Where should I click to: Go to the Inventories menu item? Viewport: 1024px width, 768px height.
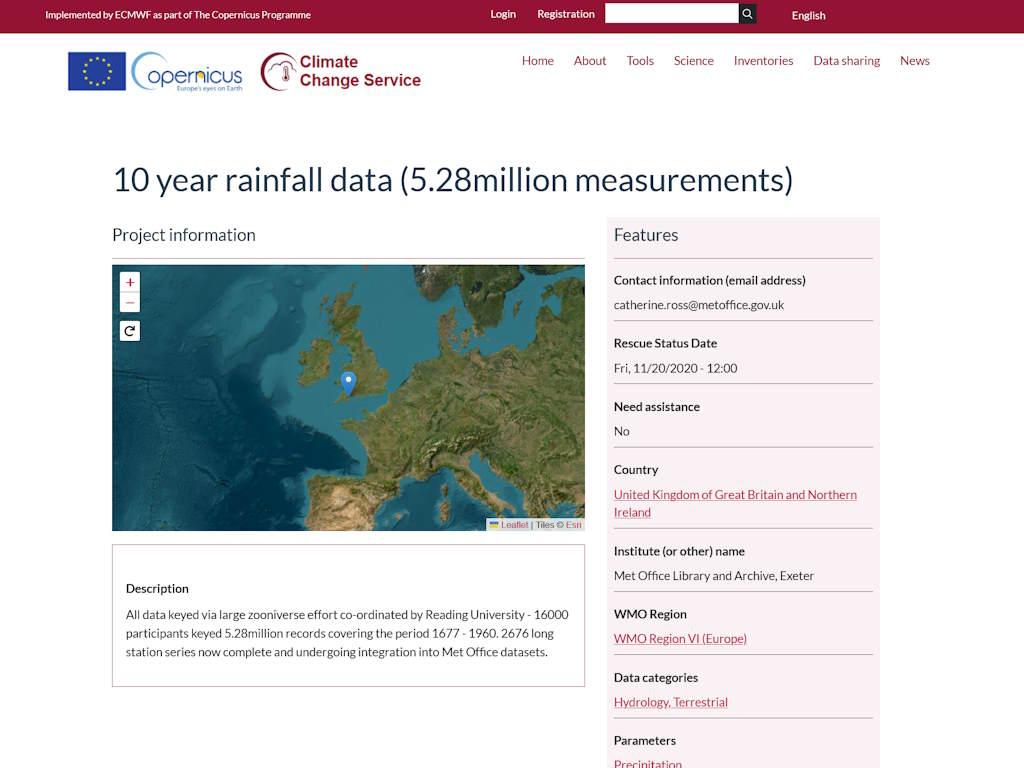763,61
